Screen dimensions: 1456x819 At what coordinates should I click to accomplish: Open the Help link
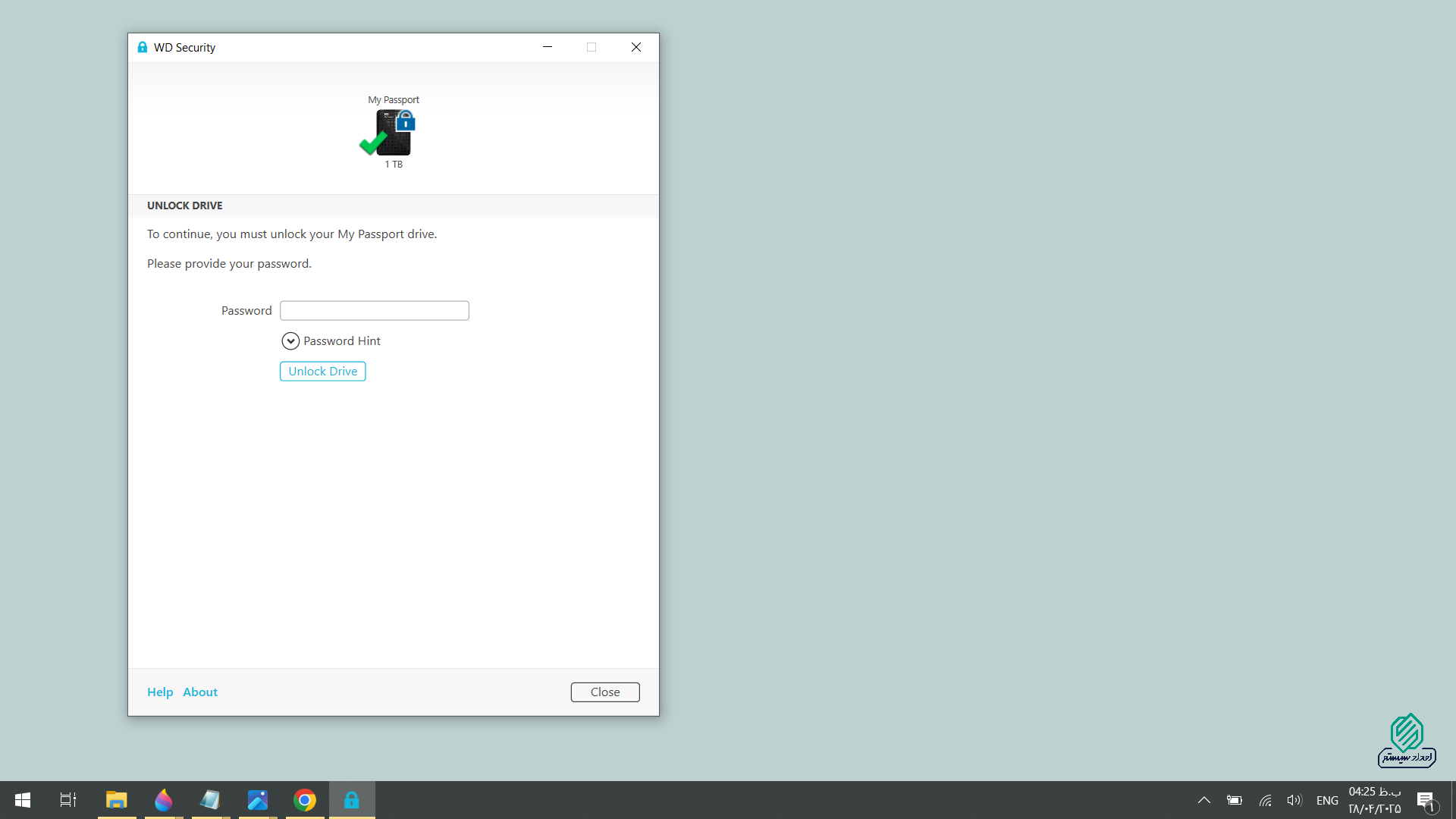pos(160,692)
